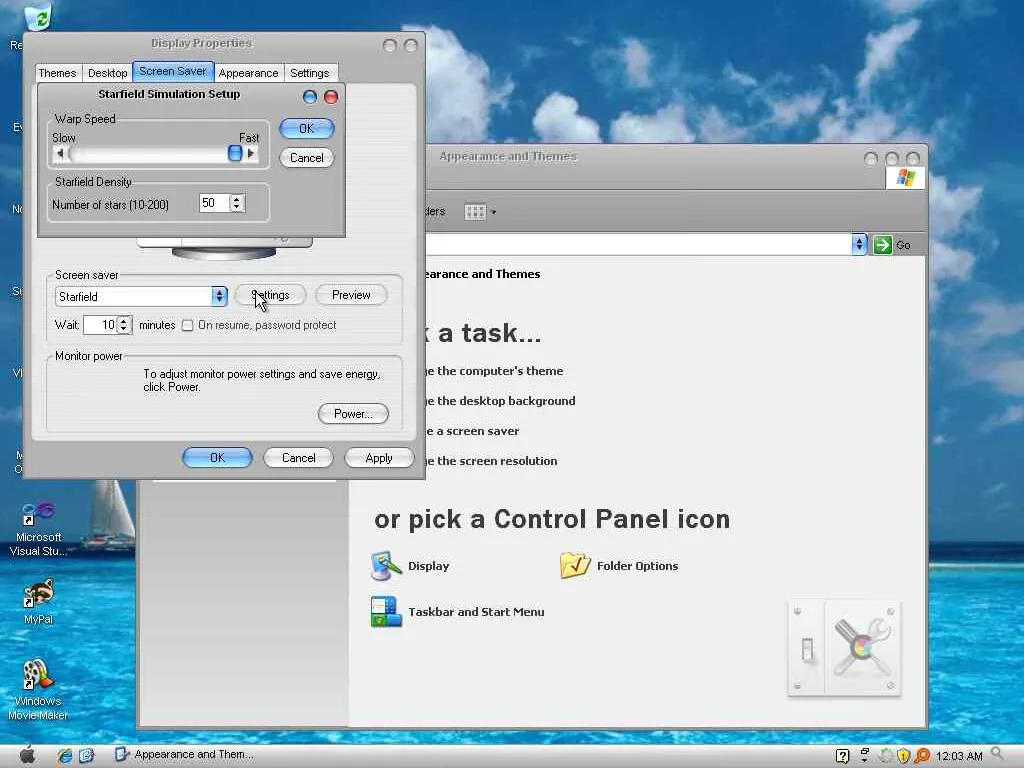Launch the MyPal desktop shortcut

38,602
